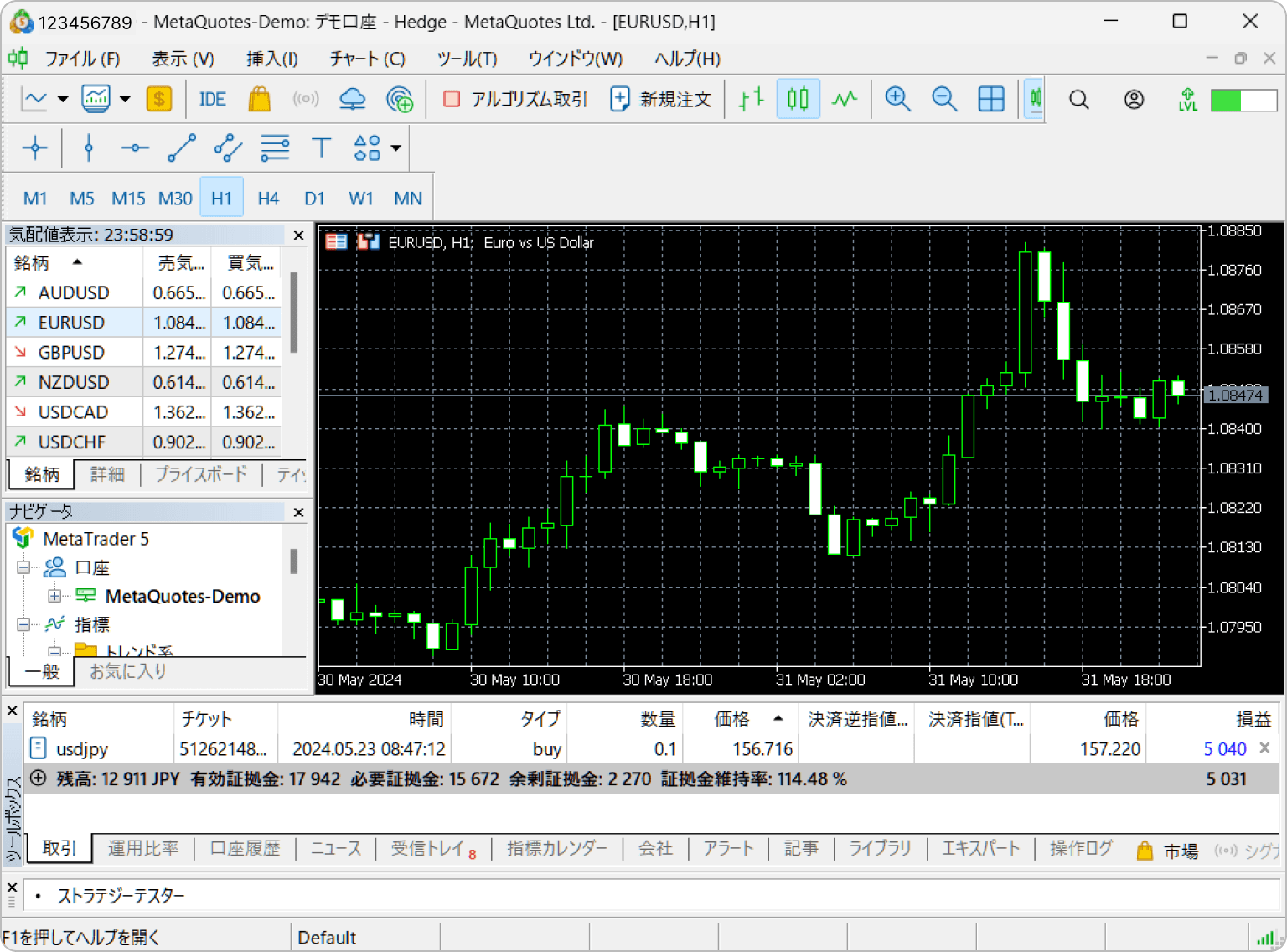Screen dimensions: 1287x952
Task: Close the Navigator panel
Action: 298,512
